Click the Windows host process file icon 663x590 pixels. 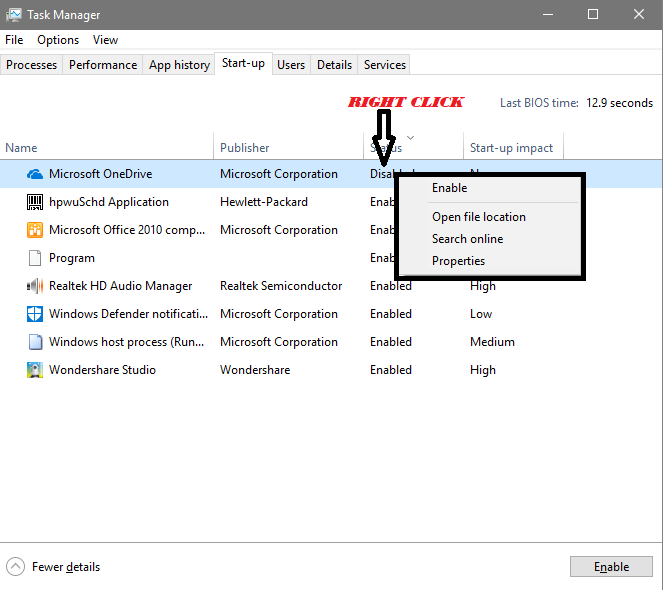pos(35,342)
